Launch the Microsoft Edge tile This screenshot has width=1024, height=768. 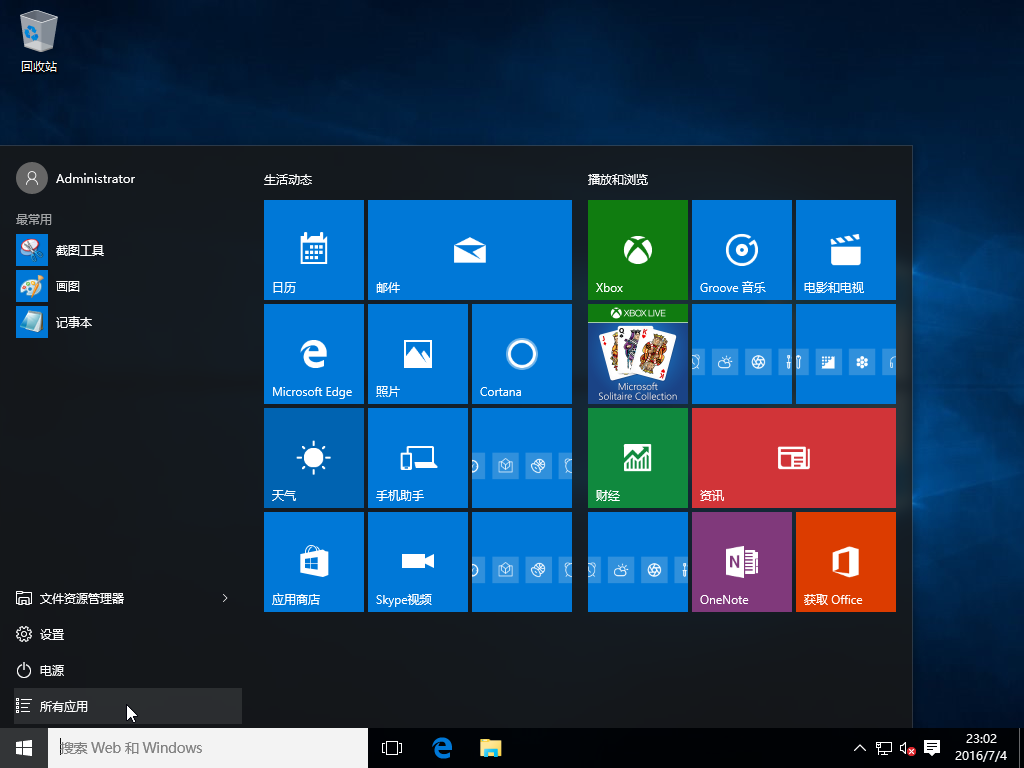pos(313,354)
